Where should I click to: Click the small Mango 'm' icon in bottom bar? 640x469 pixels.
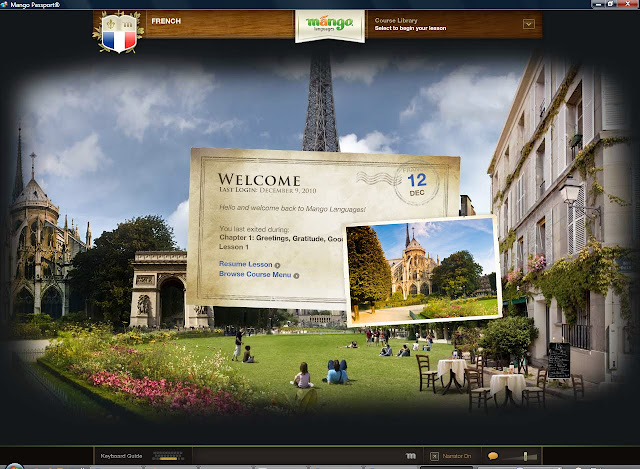click(411, 456)
